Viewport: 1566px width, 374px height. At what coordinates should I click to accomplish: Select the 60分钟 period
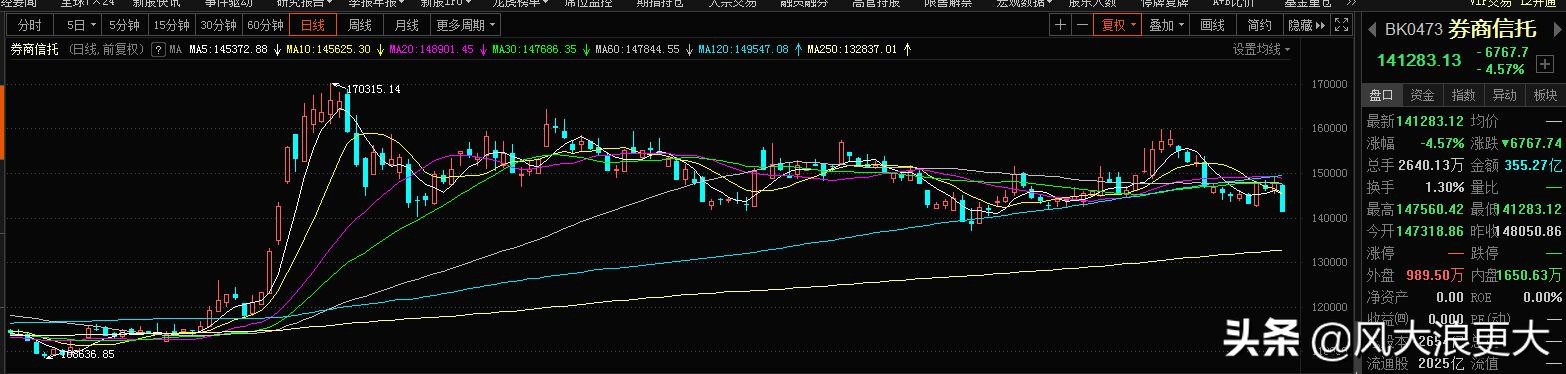click(267, 25)
